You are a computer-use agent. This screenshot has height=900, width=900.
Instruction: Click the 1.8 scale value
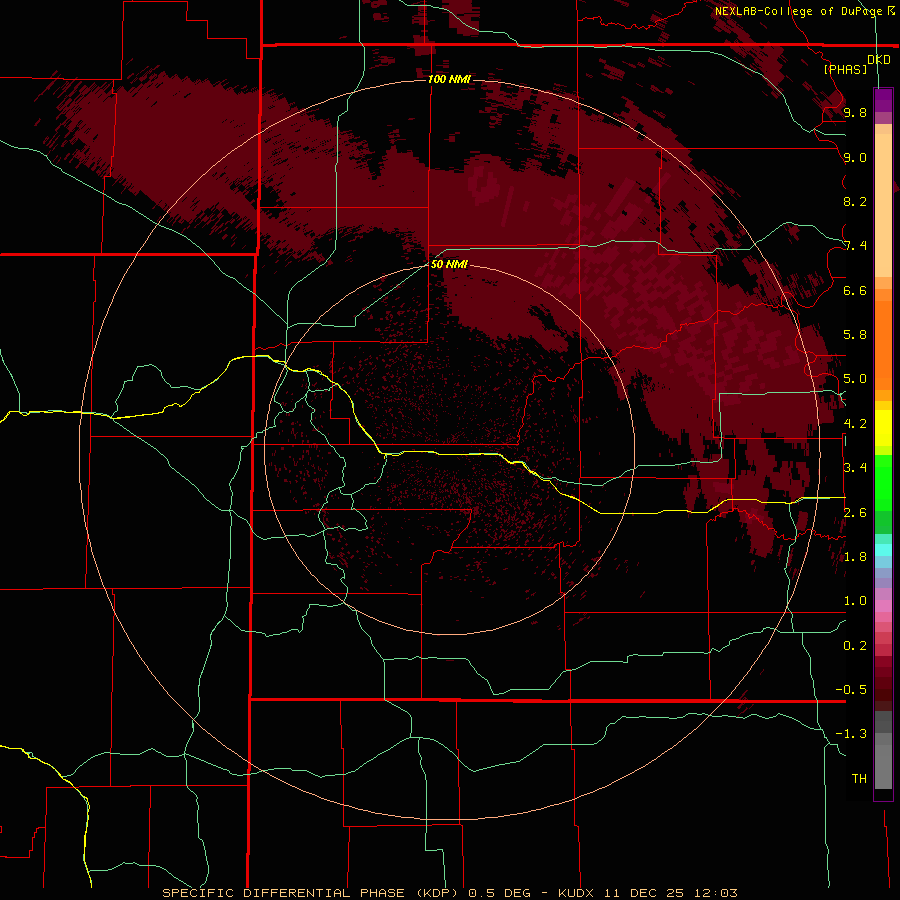pos(855,557)
